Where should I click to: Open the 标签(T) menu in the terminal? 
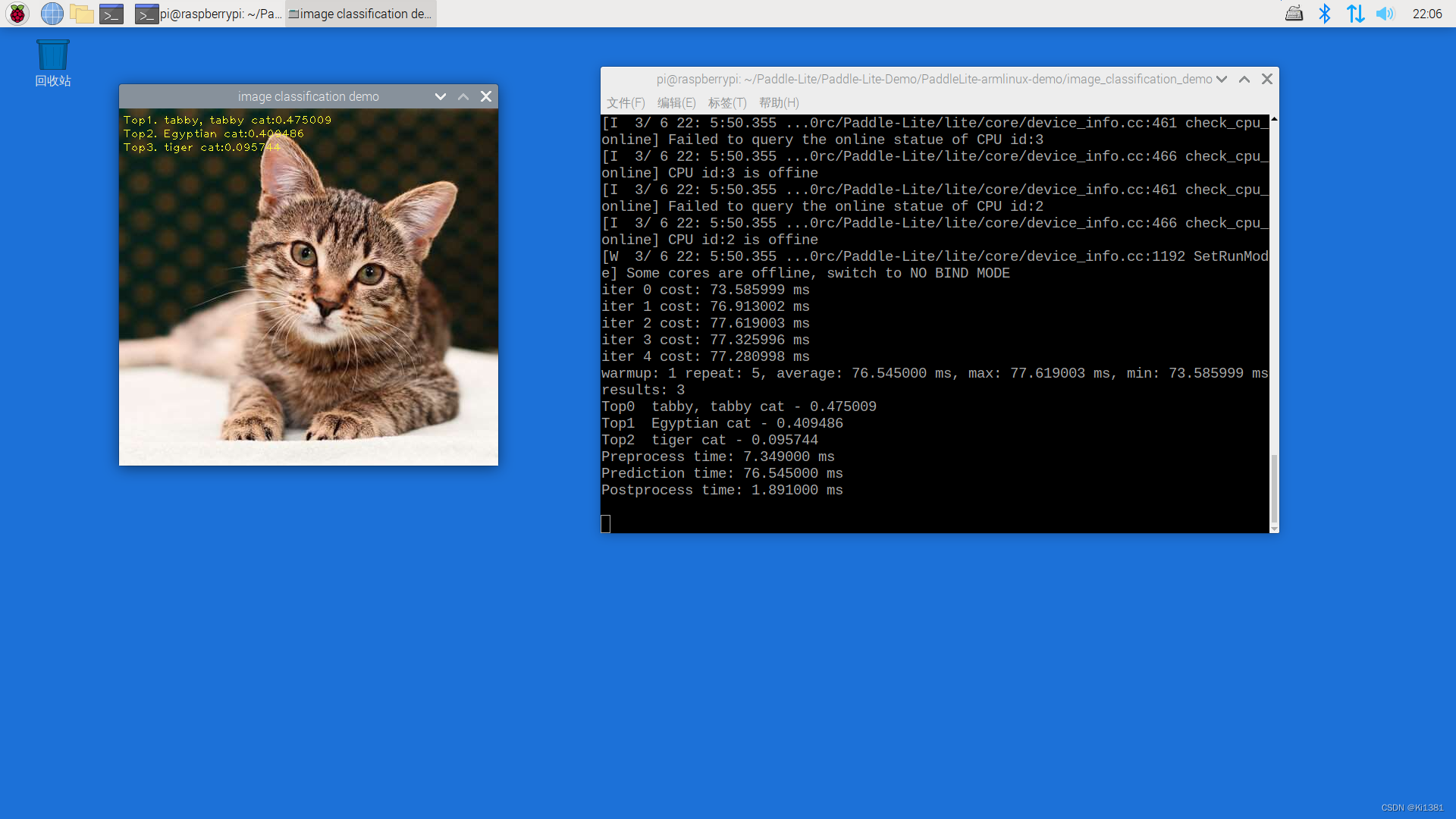tap(727, 102)
